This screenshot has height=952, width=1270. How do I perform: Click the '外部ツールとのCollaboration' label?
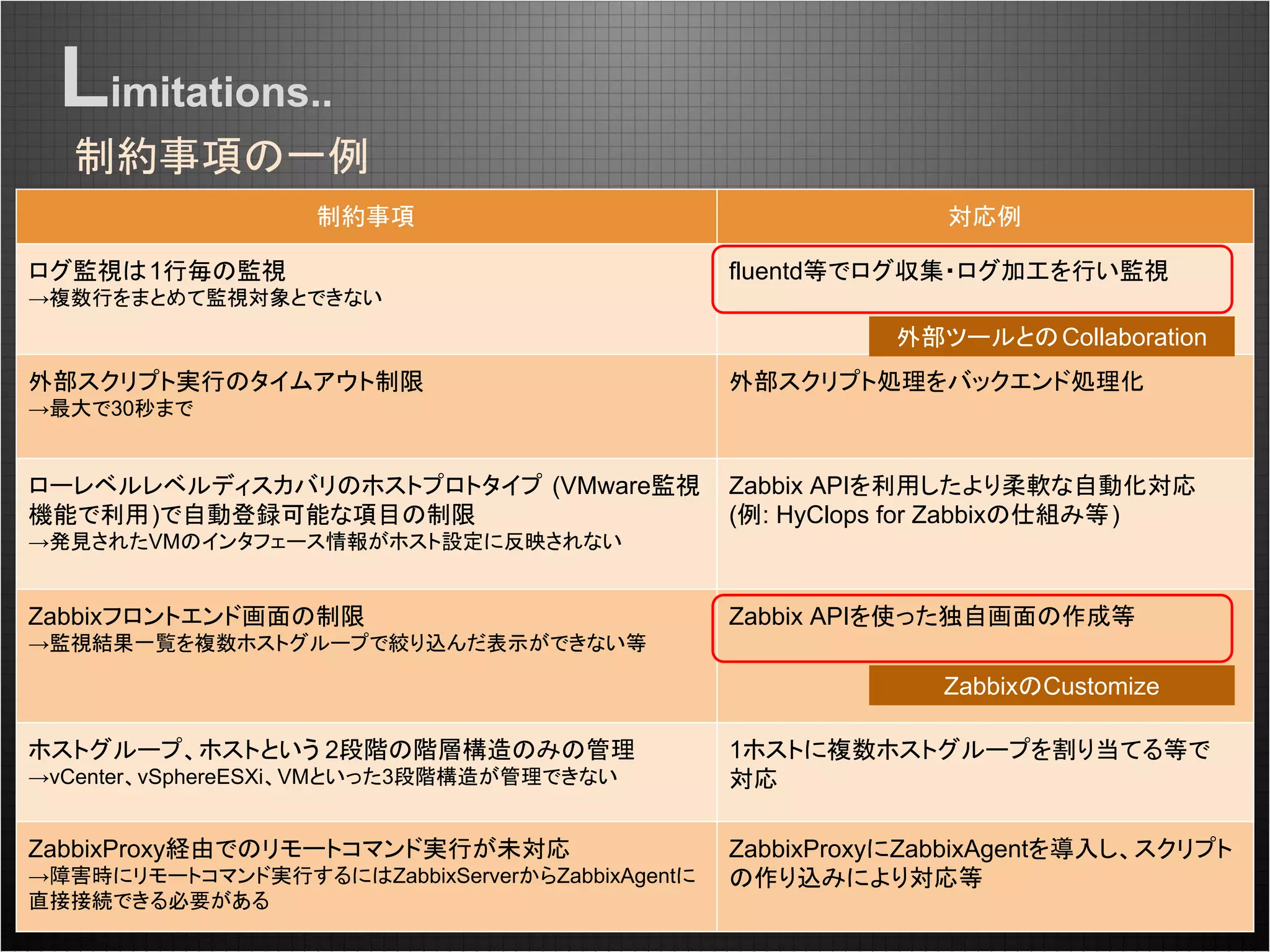point(1052,337)
